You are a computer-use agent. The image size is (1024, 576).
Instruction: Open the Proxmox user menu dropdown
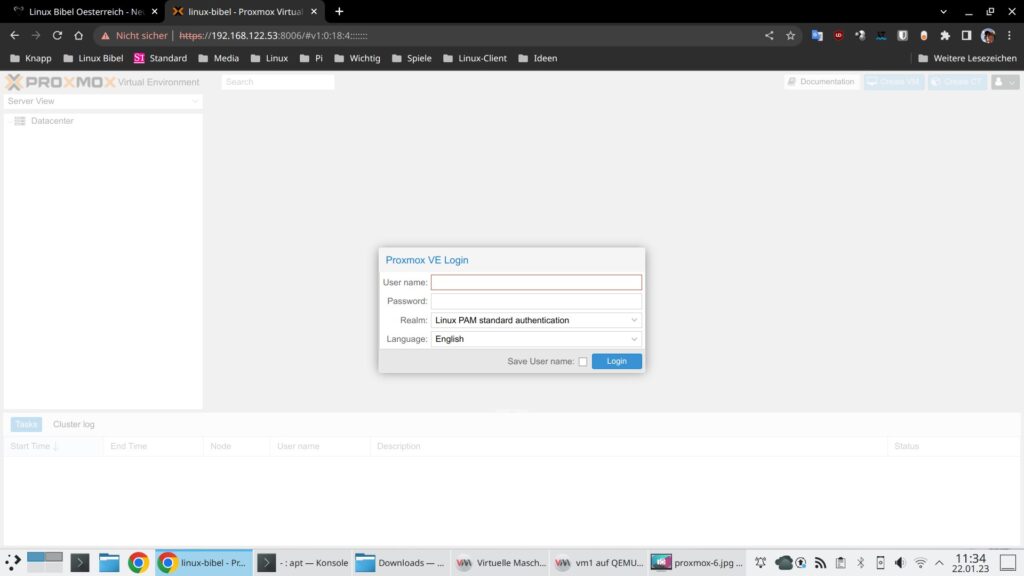(x=1005, y=82)
